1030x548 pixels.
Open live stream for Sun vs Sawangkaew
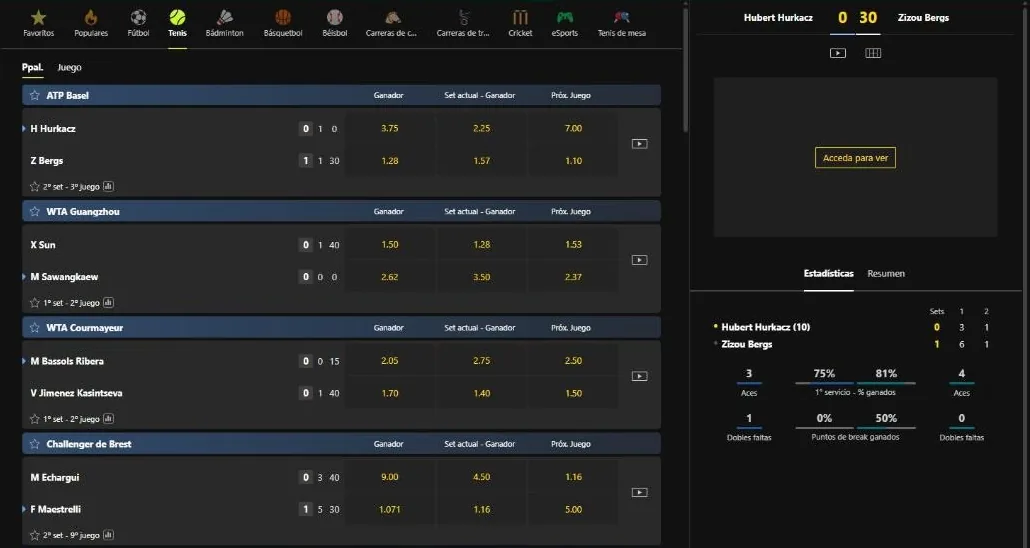tap(639, 260)
